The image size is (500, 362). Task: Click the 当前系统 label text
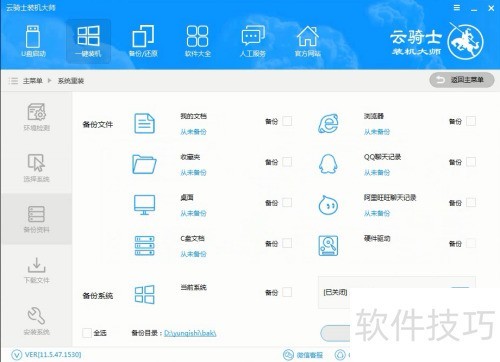tap(193, 287)
